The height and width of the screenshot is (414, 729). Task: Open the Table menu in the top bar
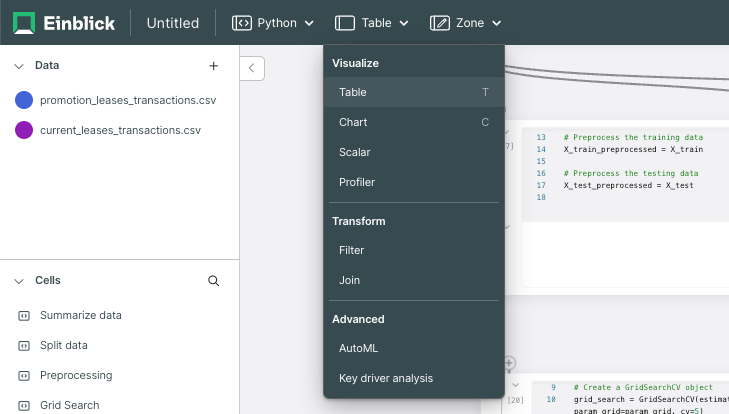tap(371, 23)
